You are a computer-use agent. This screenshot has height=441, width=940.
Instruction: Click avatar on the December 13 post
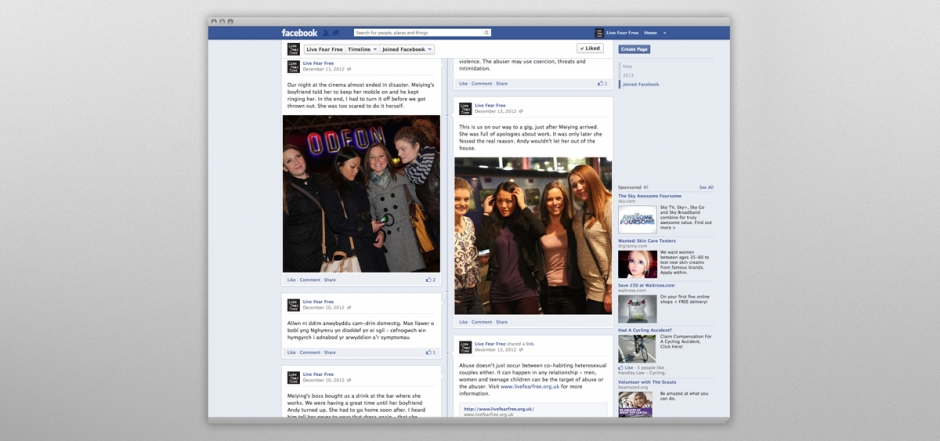pyautogui.click(x=465, y=108)
